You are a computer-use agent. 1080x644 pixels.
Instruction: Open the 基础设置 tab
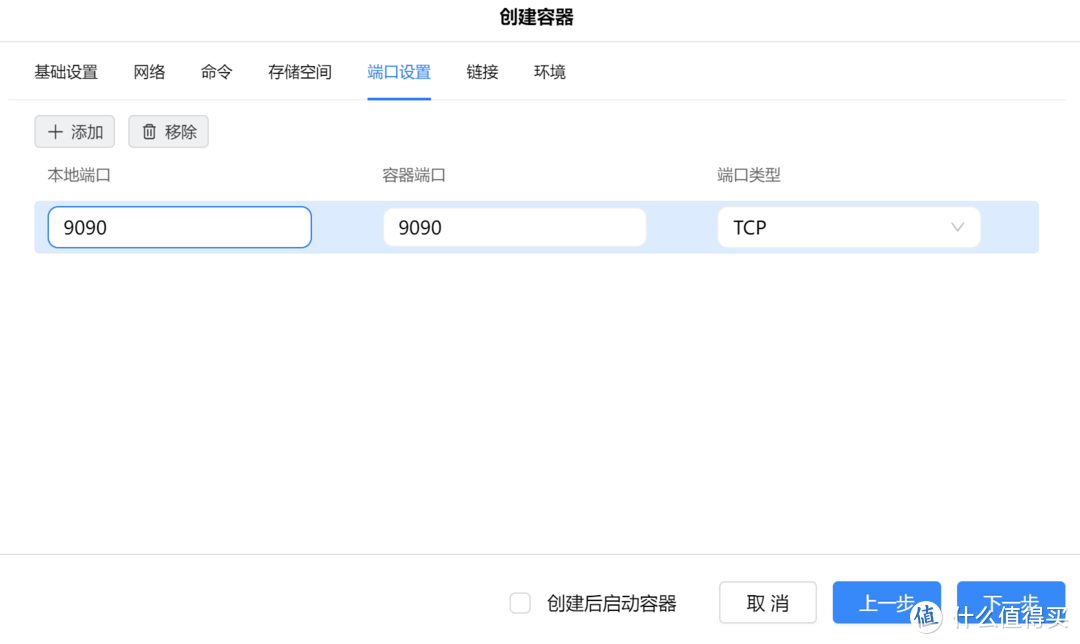click(x=66, y=72)
